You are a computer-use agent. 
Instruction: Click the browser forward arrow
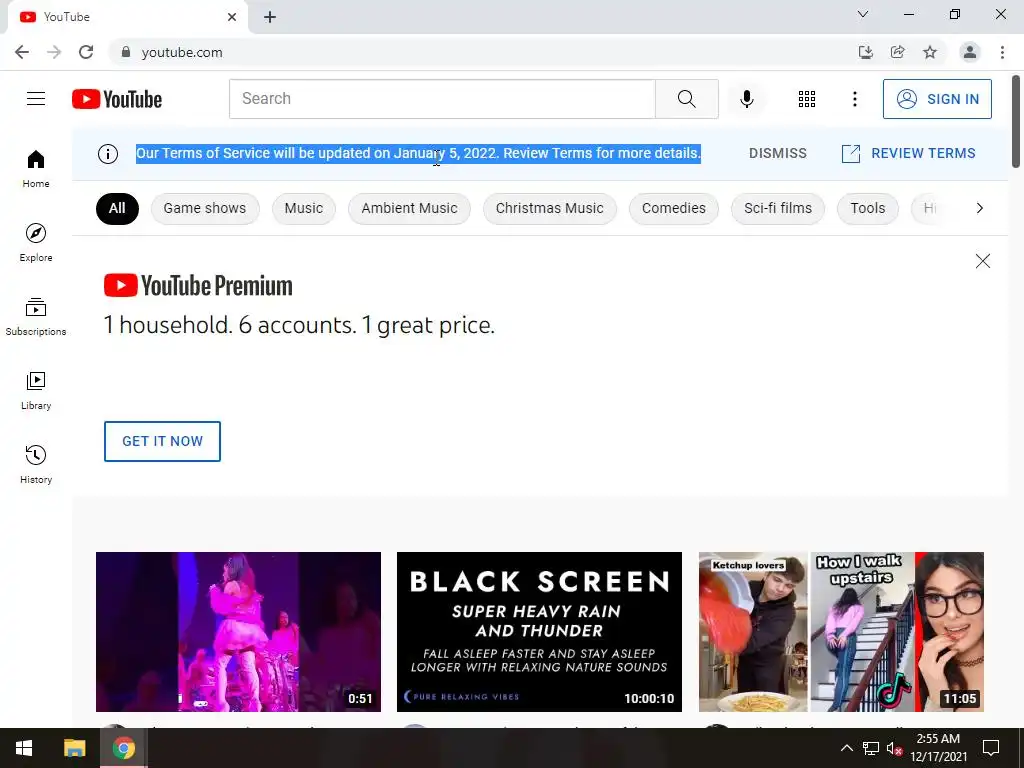tap(54, 52)
